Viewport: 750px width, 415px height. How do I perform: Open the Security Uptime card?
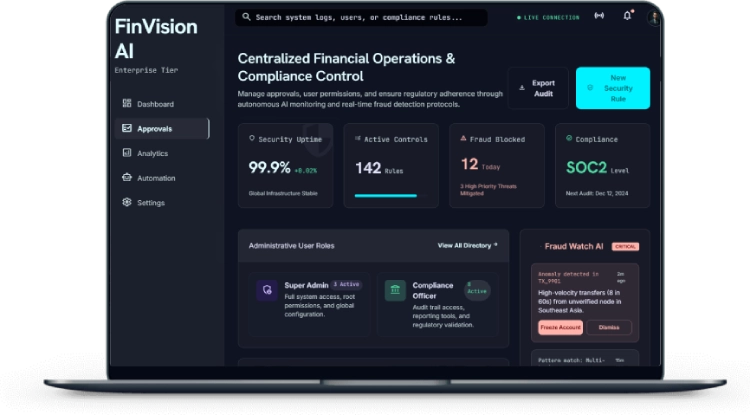pos(286,165)
